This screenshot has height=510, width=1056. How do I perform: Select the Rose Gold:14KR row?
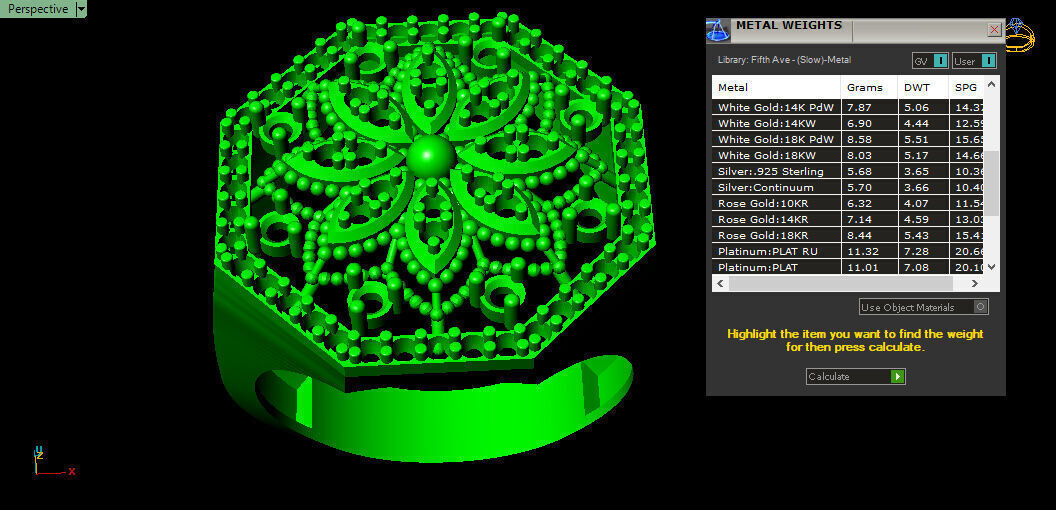pyautogui.click(x=848, y=219)
